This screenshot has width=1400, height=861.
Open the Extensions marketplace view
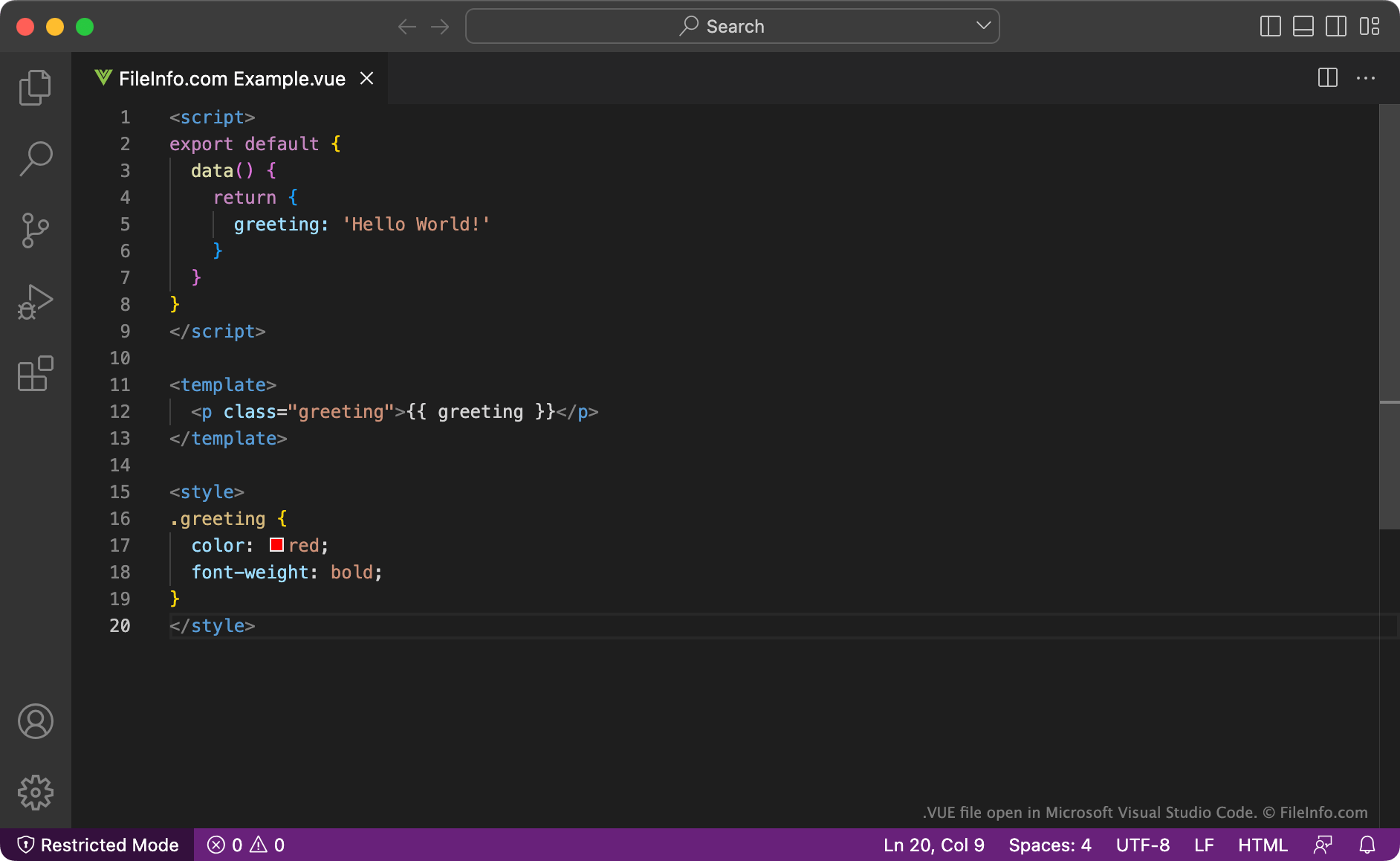(35, 374)
